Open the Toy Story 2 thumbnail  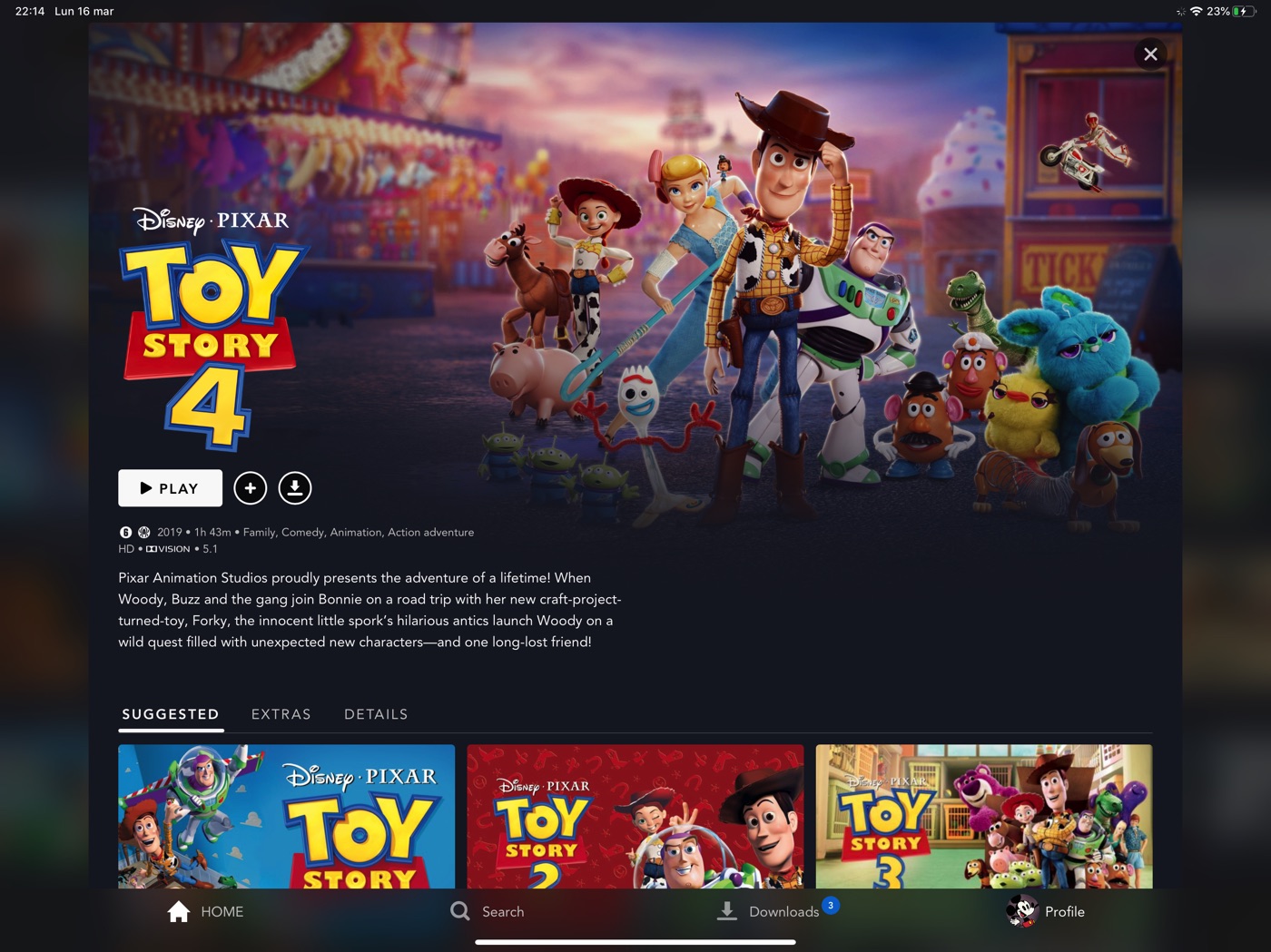point(635,817)
